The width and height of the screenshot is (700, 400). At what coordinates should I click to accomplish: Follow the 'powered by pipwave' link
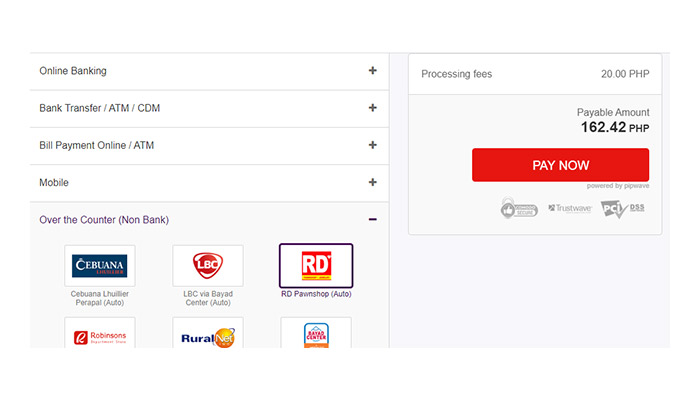pyautogui.click(x=617, y=186)
